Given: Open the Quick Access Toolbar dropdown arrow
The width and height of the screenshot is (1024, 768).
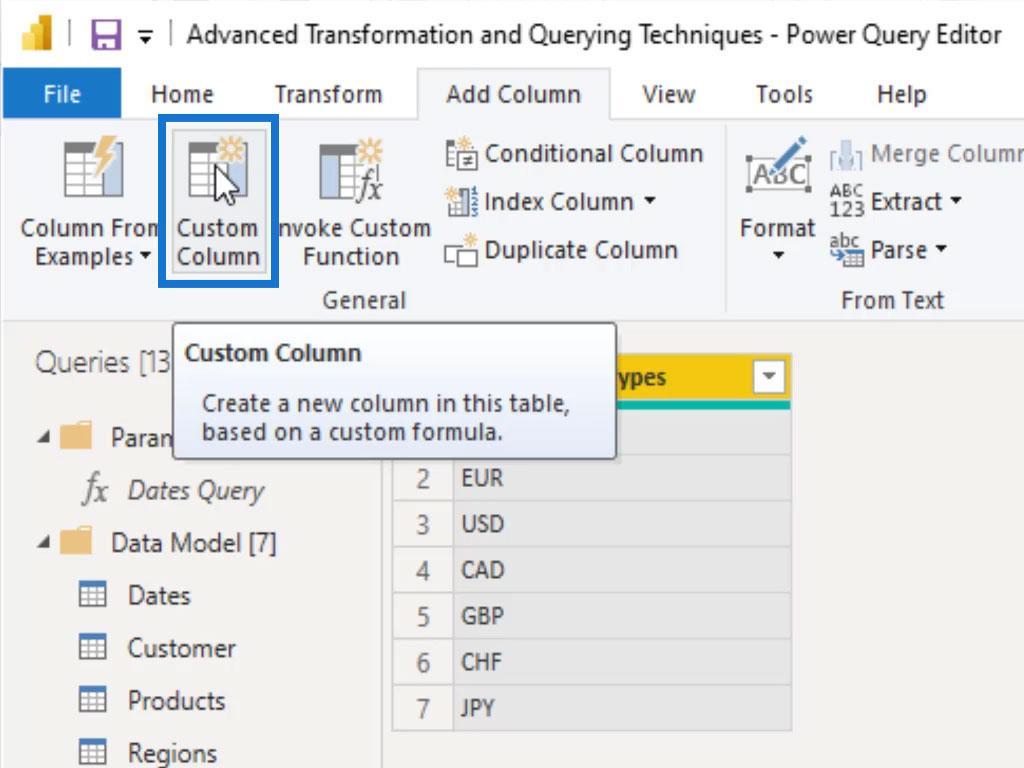Looking at the screenshot, I should coord(146,37).
